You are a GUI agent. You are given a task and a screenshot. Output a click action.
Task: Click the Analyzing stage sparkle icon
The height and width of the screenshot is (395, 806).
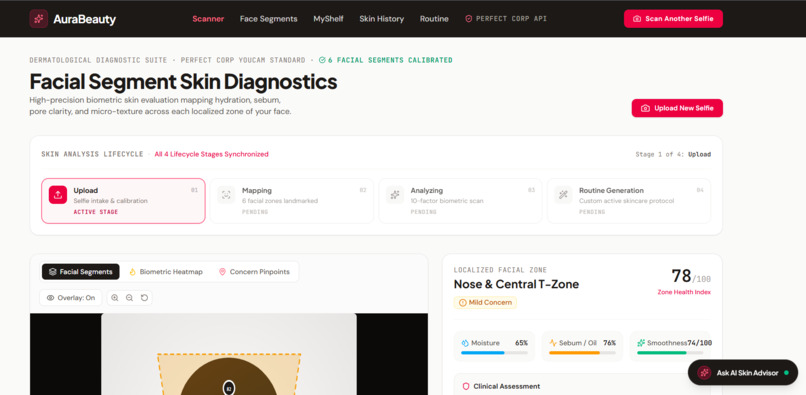click(395, 195)
